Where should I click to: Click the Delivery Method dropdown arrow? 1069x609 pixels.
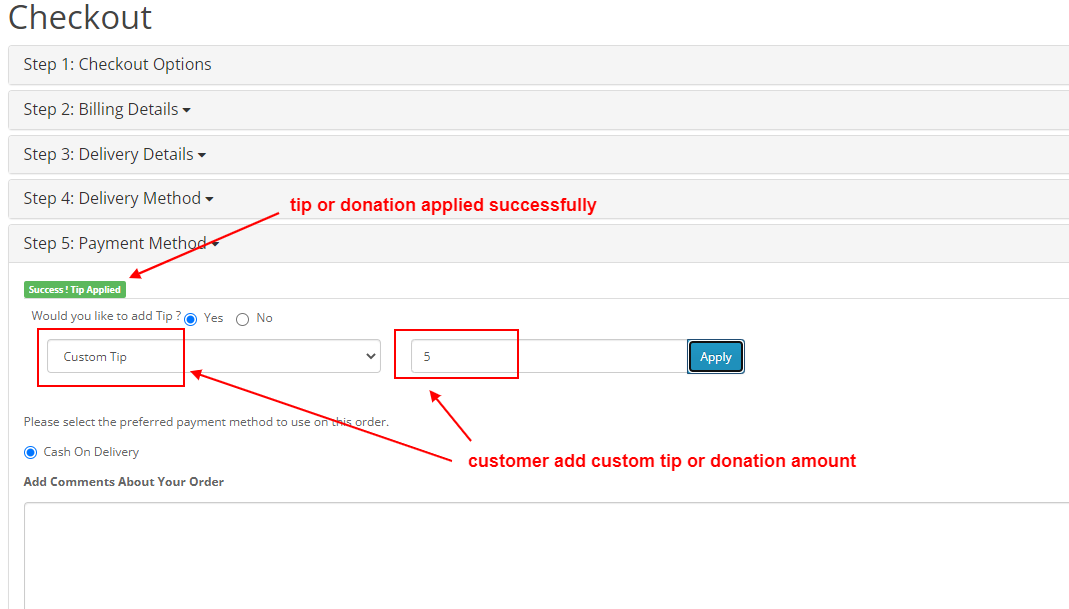coord(209,199)
